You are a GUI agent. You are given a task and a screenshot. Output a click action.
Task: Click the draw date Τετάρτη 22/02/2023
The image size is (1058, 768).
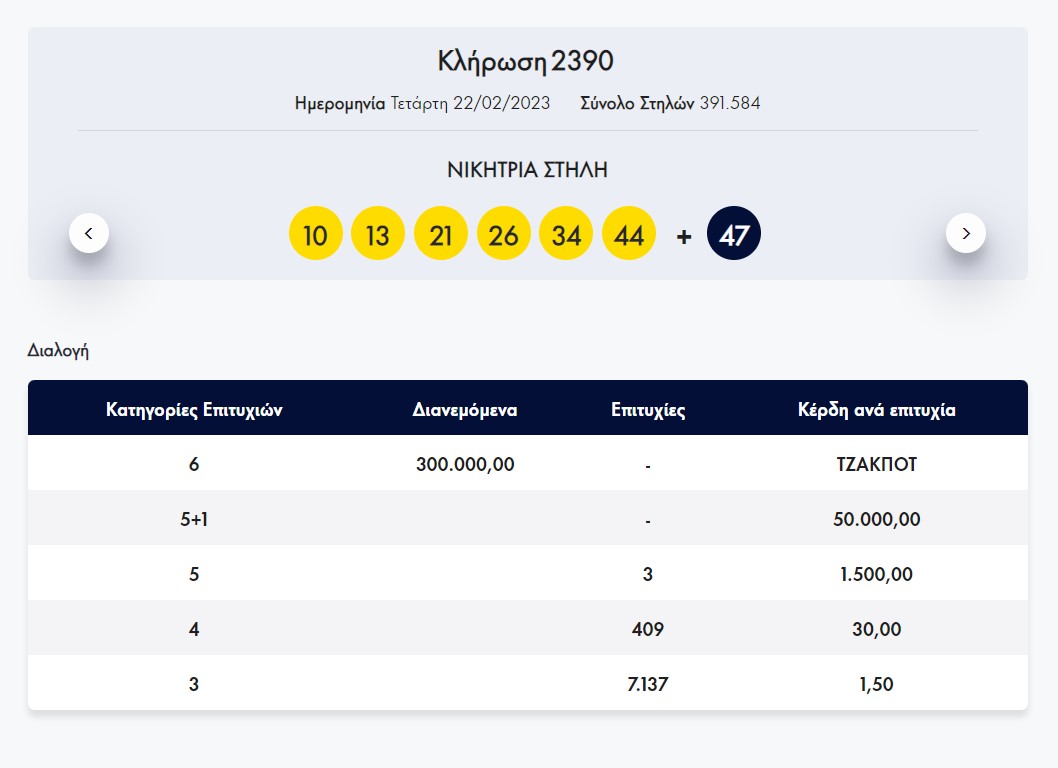pos(470,103)
